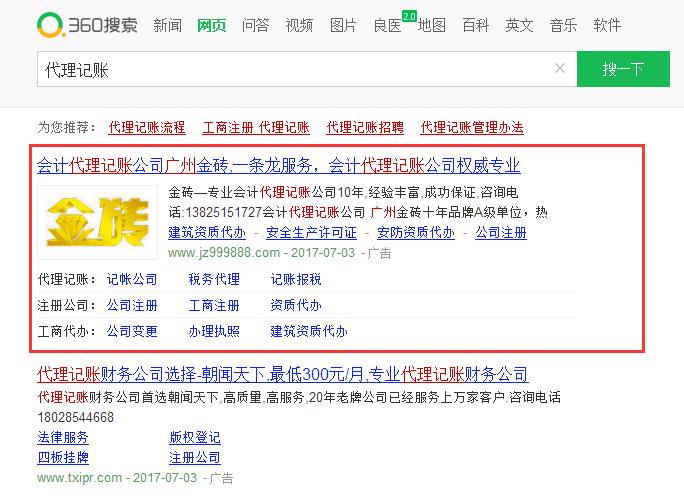Open the 朝闻天下 代理记账财务公司 result title

point(282,375)
